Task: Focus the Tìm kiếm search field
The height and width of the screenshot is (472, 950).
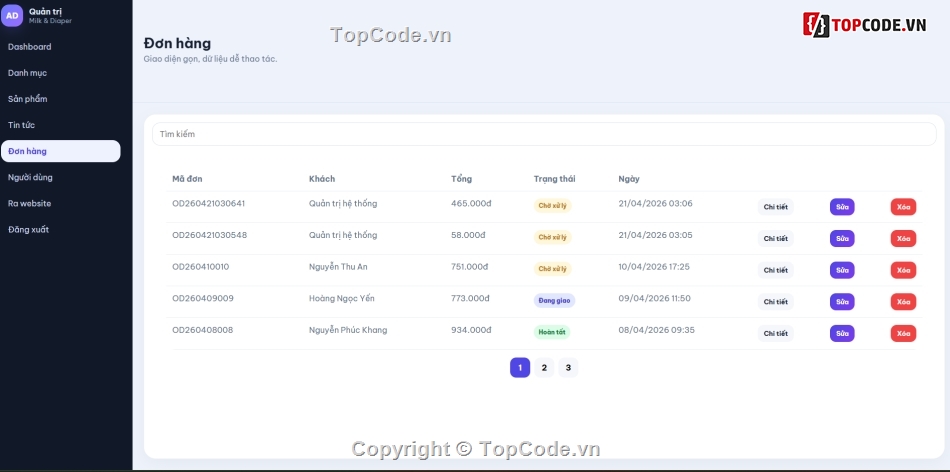Action: click(x=544, y=134)
